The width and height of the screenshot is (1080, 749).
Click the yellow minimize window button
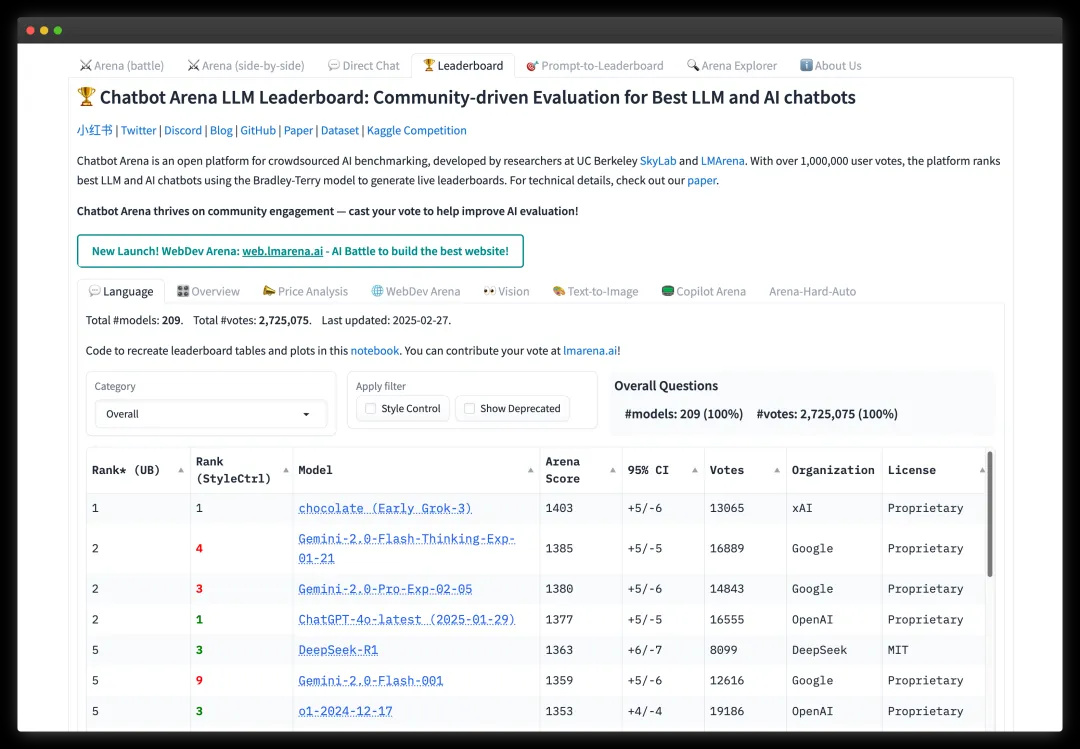click(44, 30)
